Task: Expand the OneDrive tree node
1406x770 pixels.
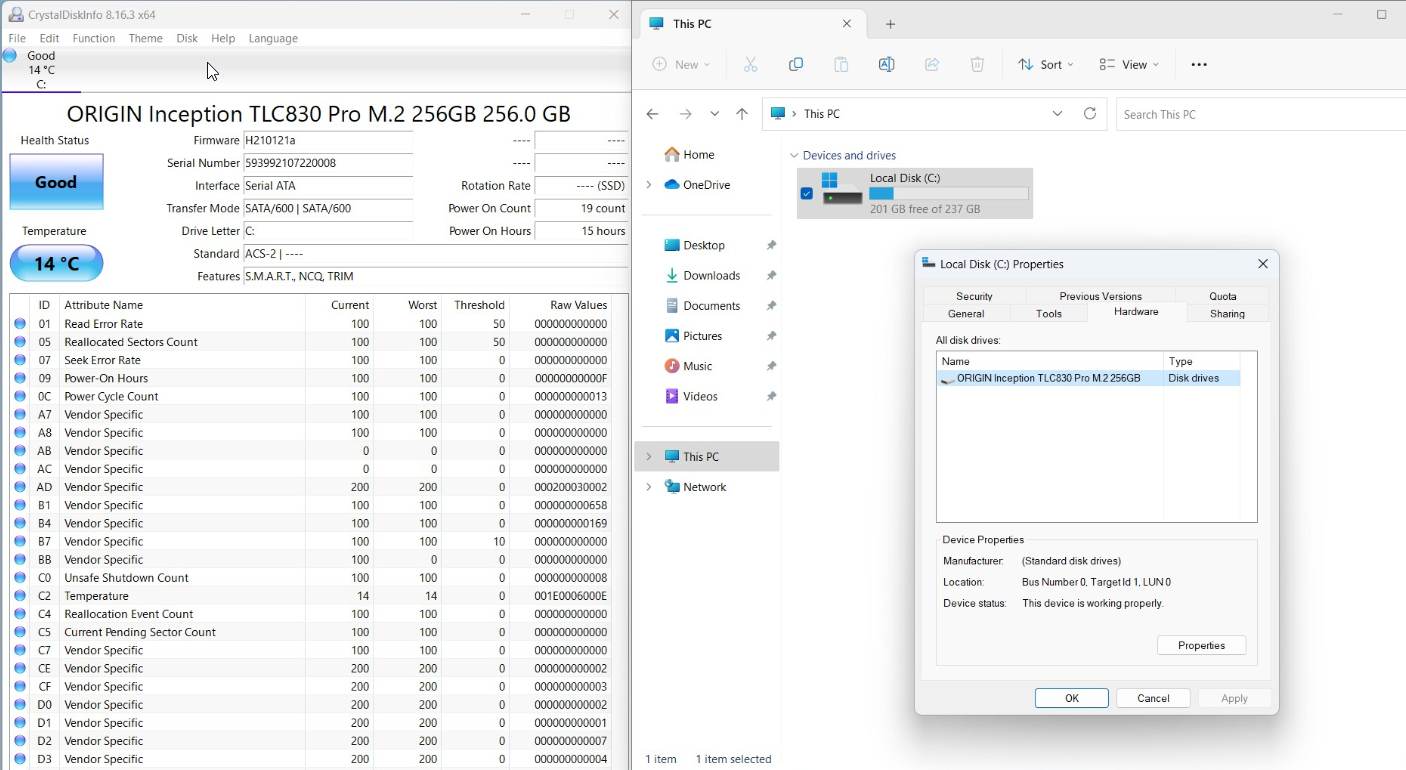Action: [x=649, y=185]
